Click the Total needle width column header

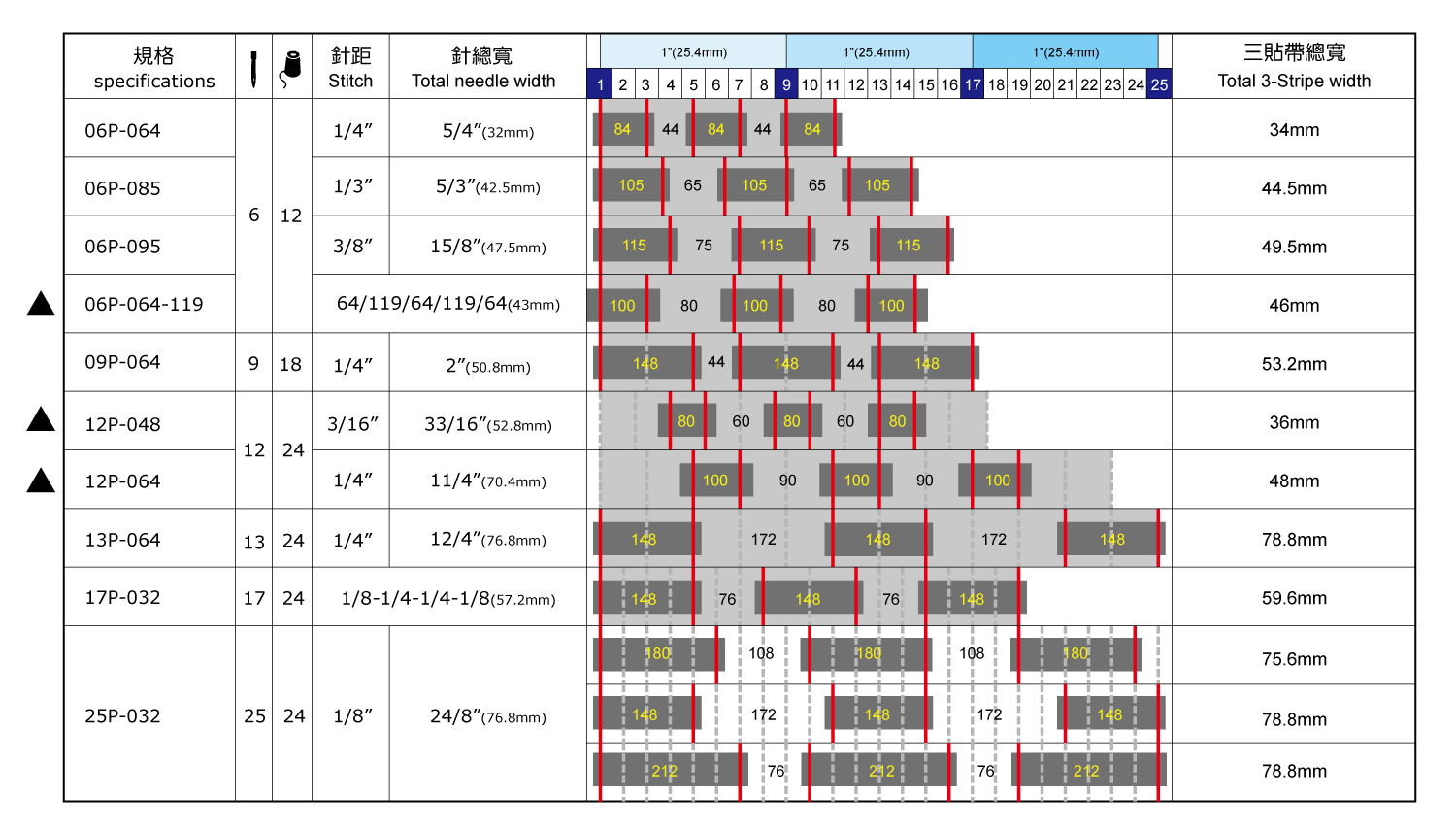coord(482,68)
